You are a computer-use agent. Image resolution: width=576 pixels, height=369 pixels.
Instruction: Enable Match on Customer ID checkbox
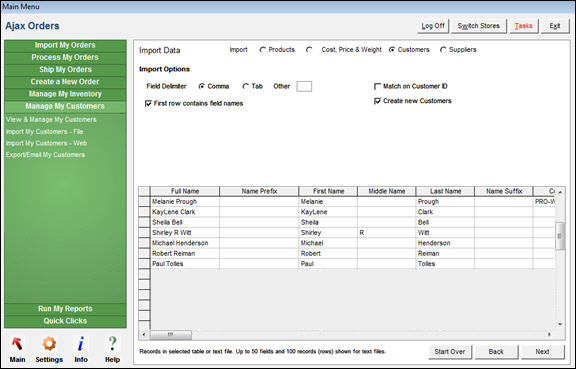(x=377, y=86)
